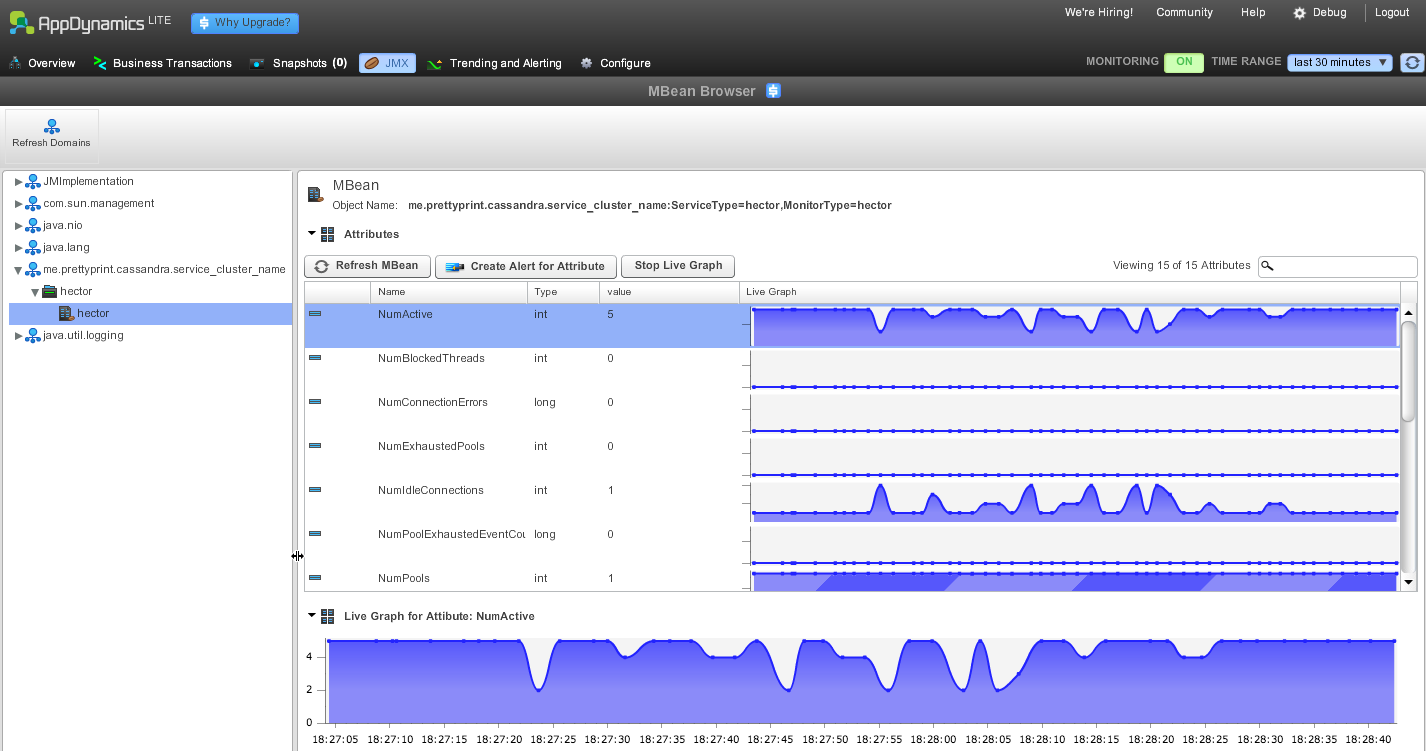Select the java.util.logging domain icon
Screen dimensions: 1426x751
coord(33,336)
